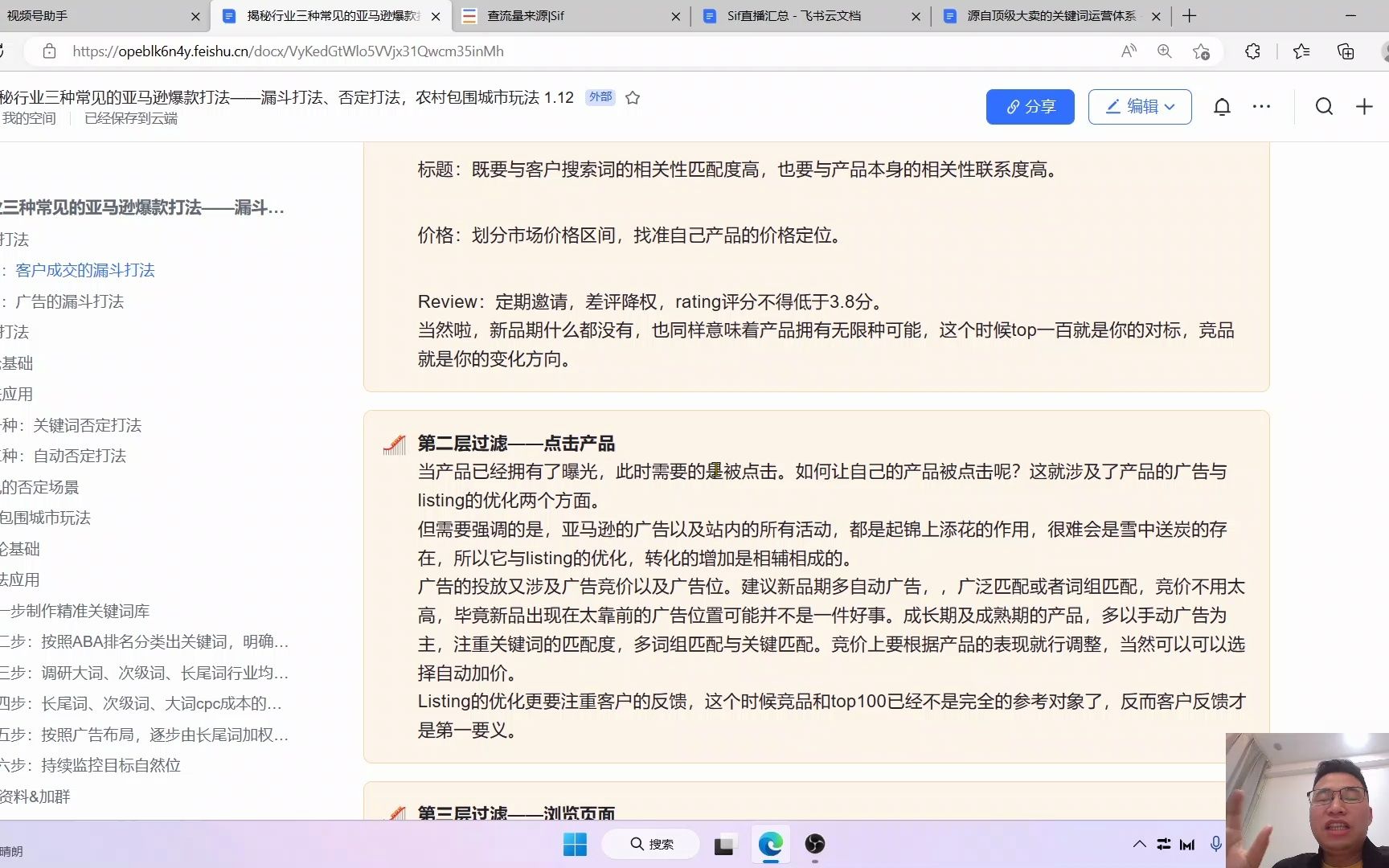Go to outline item 资料&加群
The width and height of the screenshot is (1389, 868).
point(35,797)
